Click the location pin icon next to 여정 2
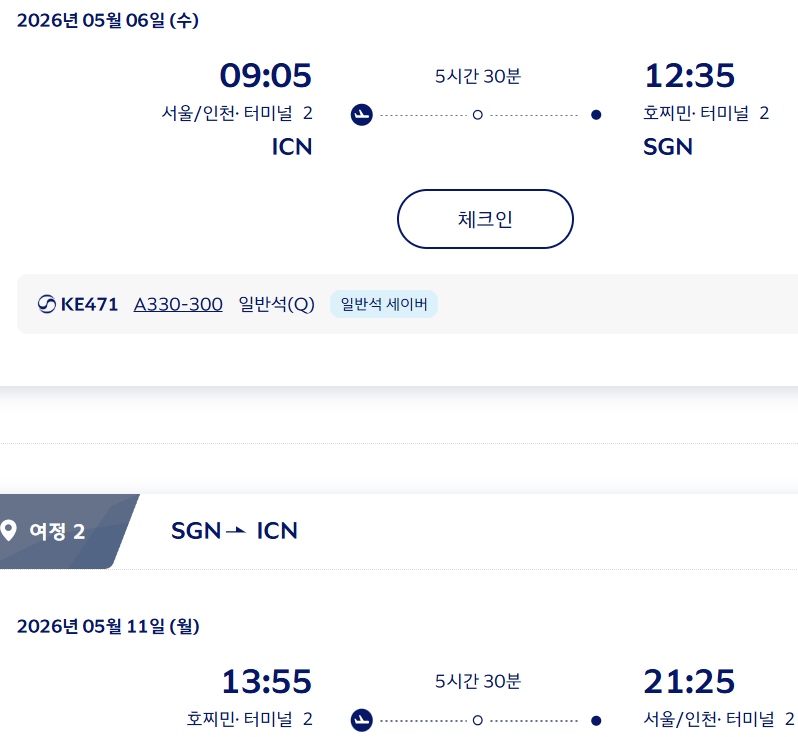The width and height of the screenshot is (798, 737). 10,530
